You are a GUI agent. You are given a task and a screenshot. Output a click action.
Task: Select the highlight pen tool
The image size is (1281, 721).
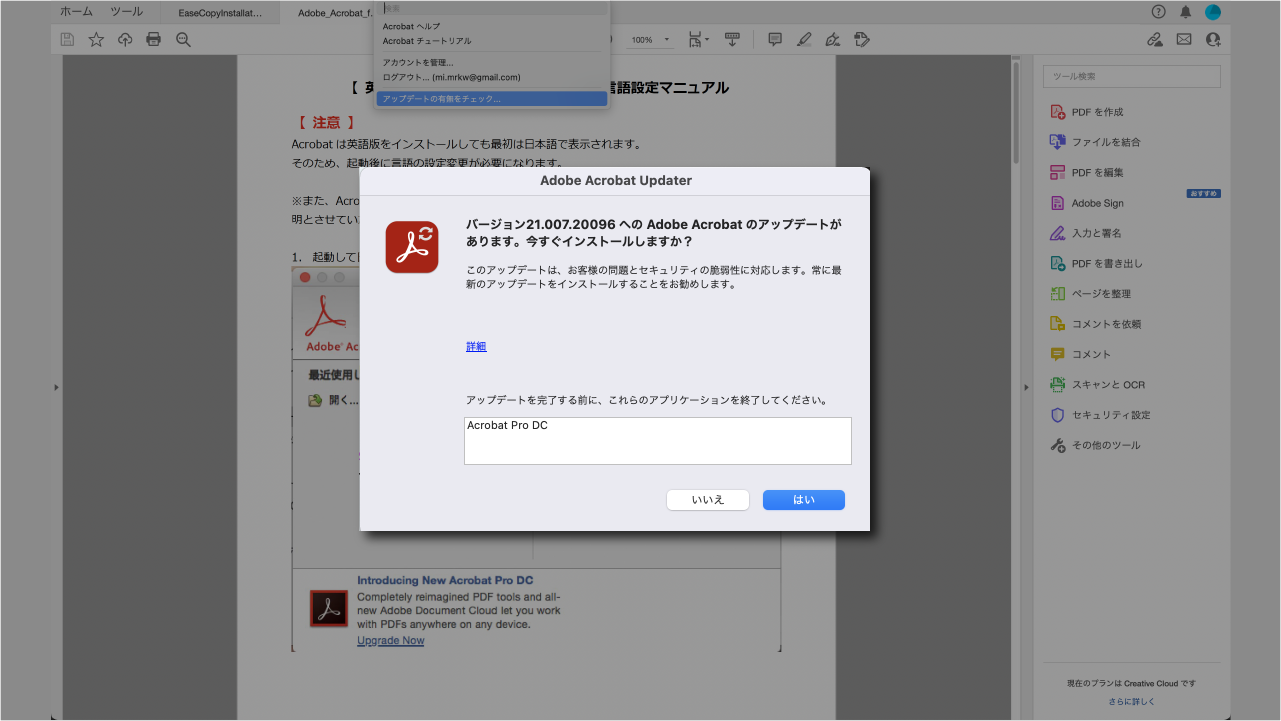[804, 39]
